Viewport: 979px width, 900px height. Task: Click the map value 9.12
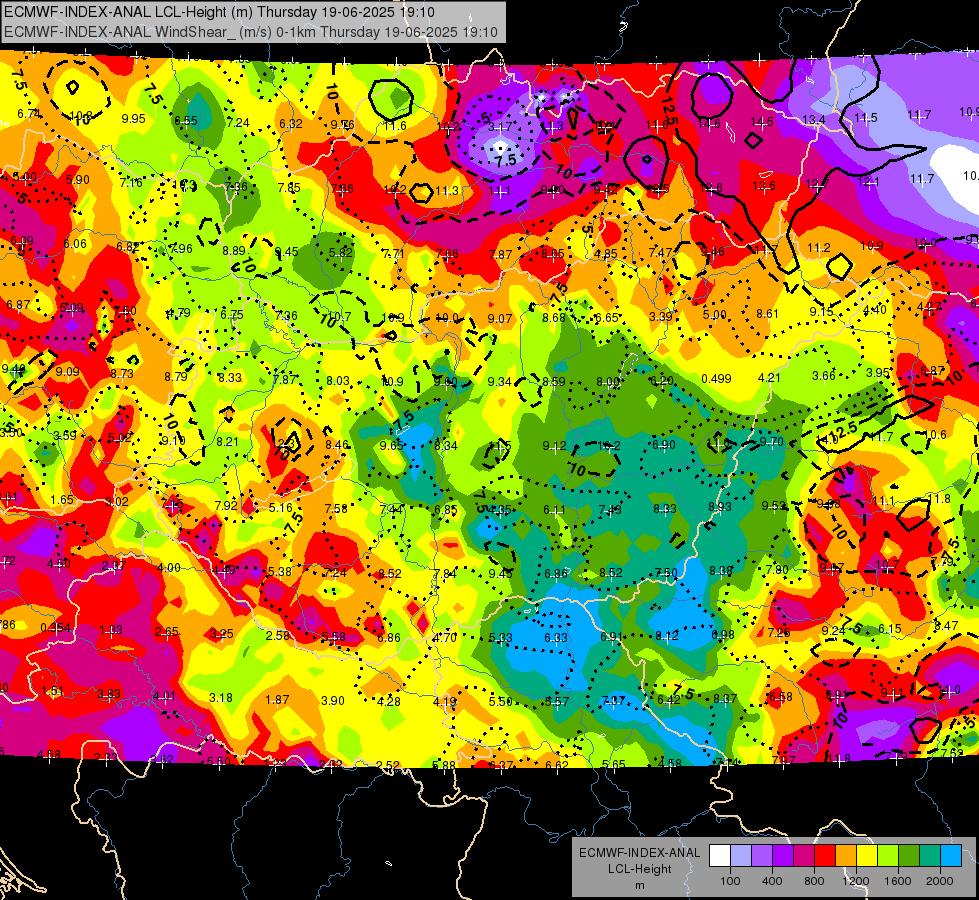pyautogui.click(x=554, y=445)
